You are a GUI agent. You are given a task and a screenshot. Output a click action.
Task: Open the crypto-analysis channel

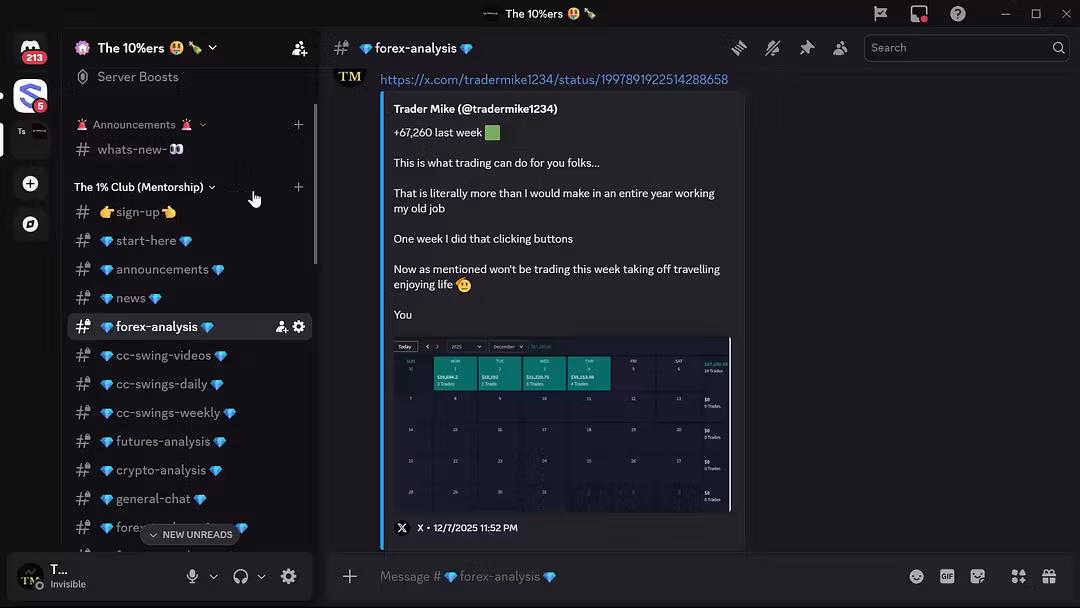pos(160,470)
